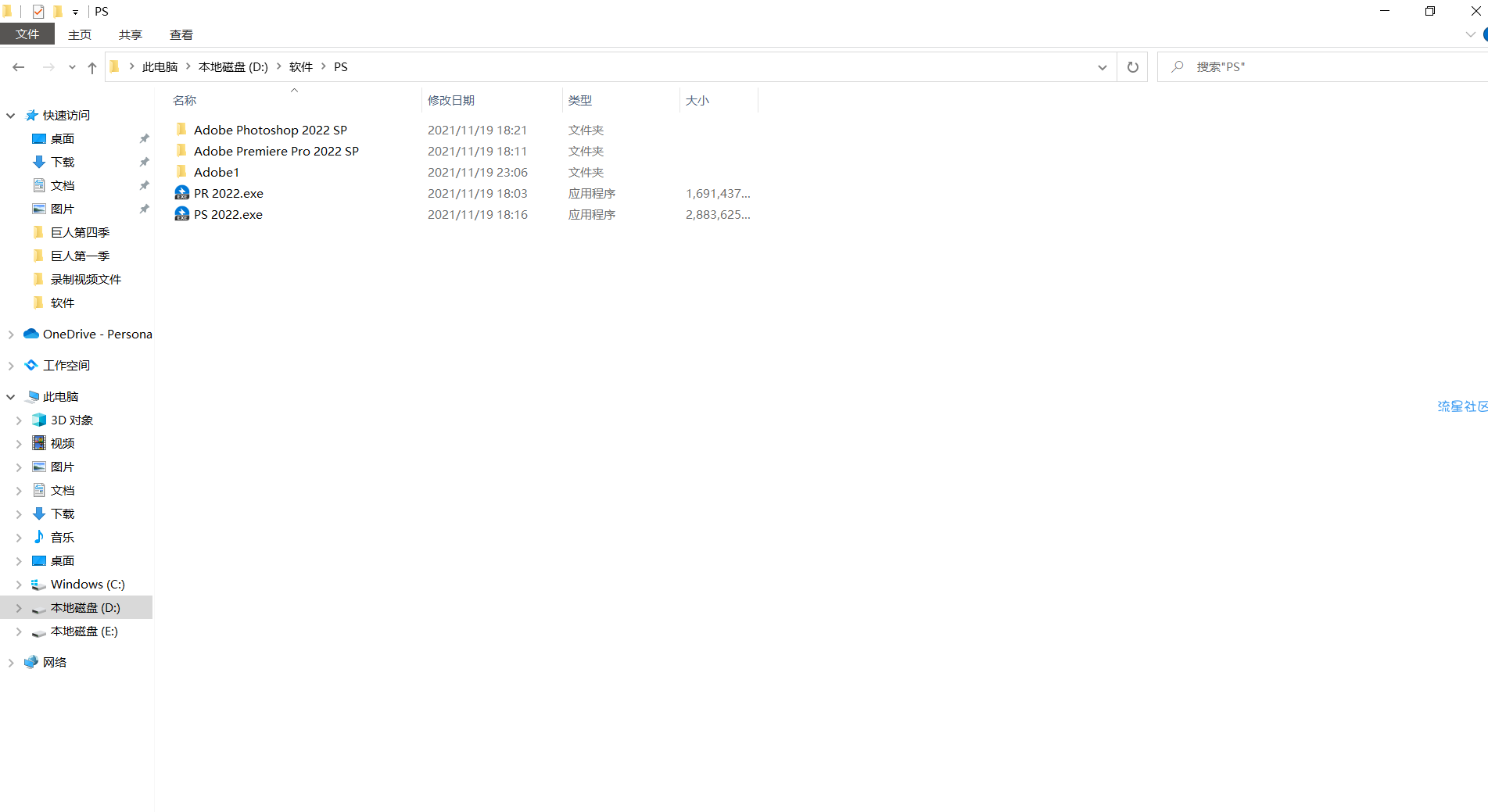Viewport: 1488px width, 812px height.
Task: Click the Windows (C:) drive icon
Action: (x=39, y=585)
